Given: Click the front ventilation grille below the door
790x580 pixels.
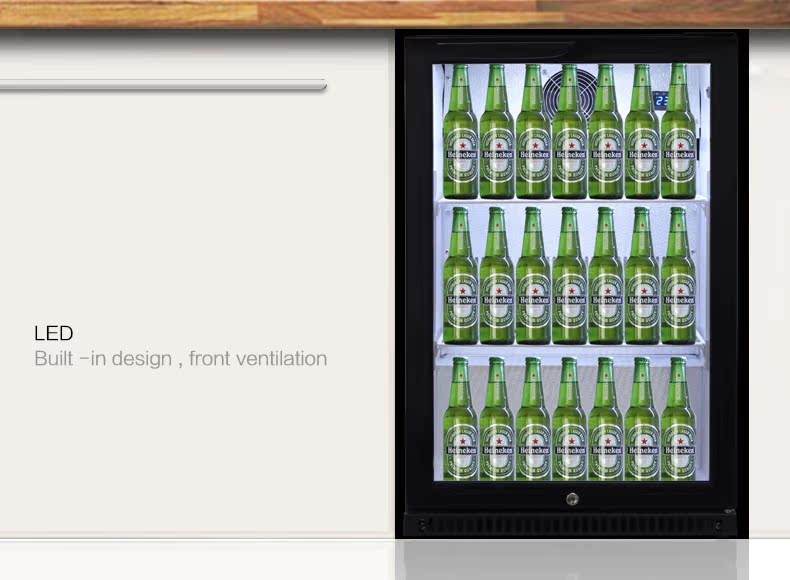Looking at the screenshot, I should pos(572,526).
